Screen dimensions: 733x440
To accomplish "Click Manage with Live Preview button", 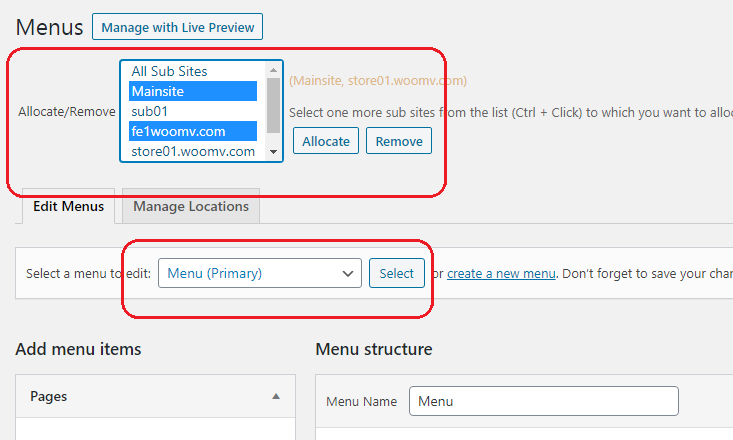I will tap(177, 26).
